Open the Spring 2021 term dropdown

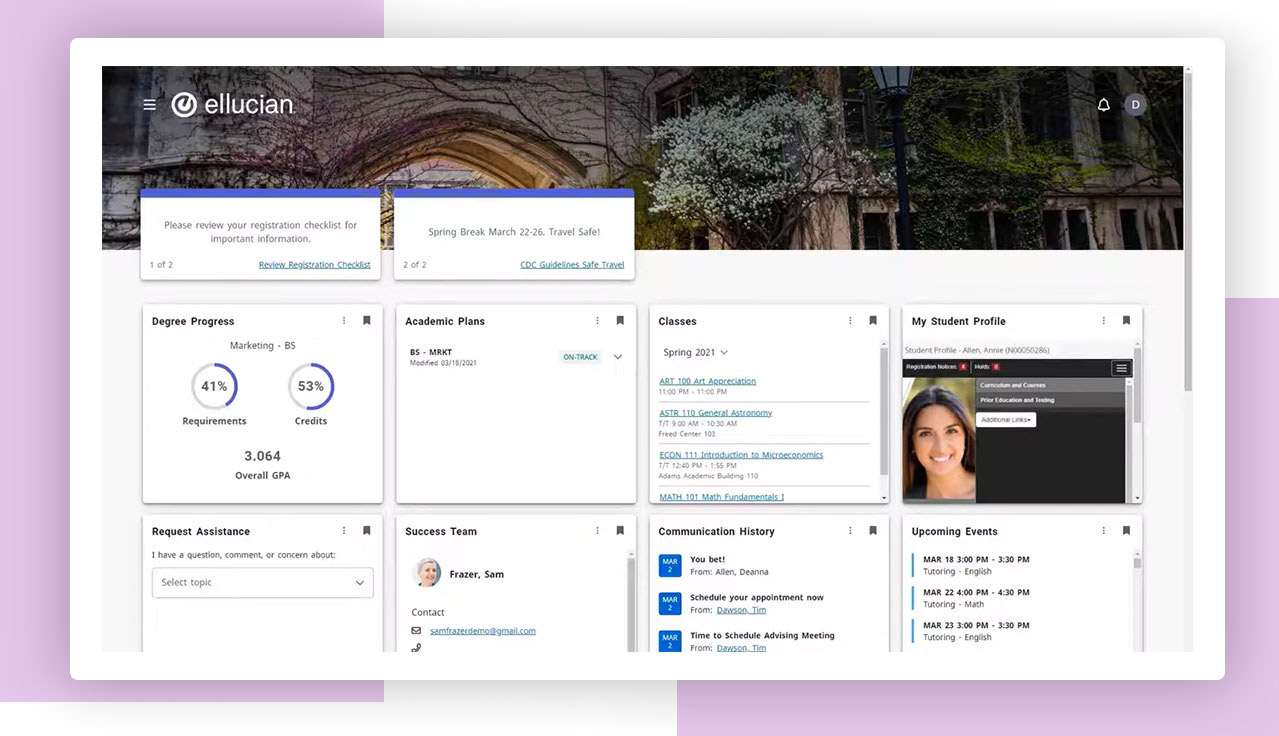coord(696,353)
